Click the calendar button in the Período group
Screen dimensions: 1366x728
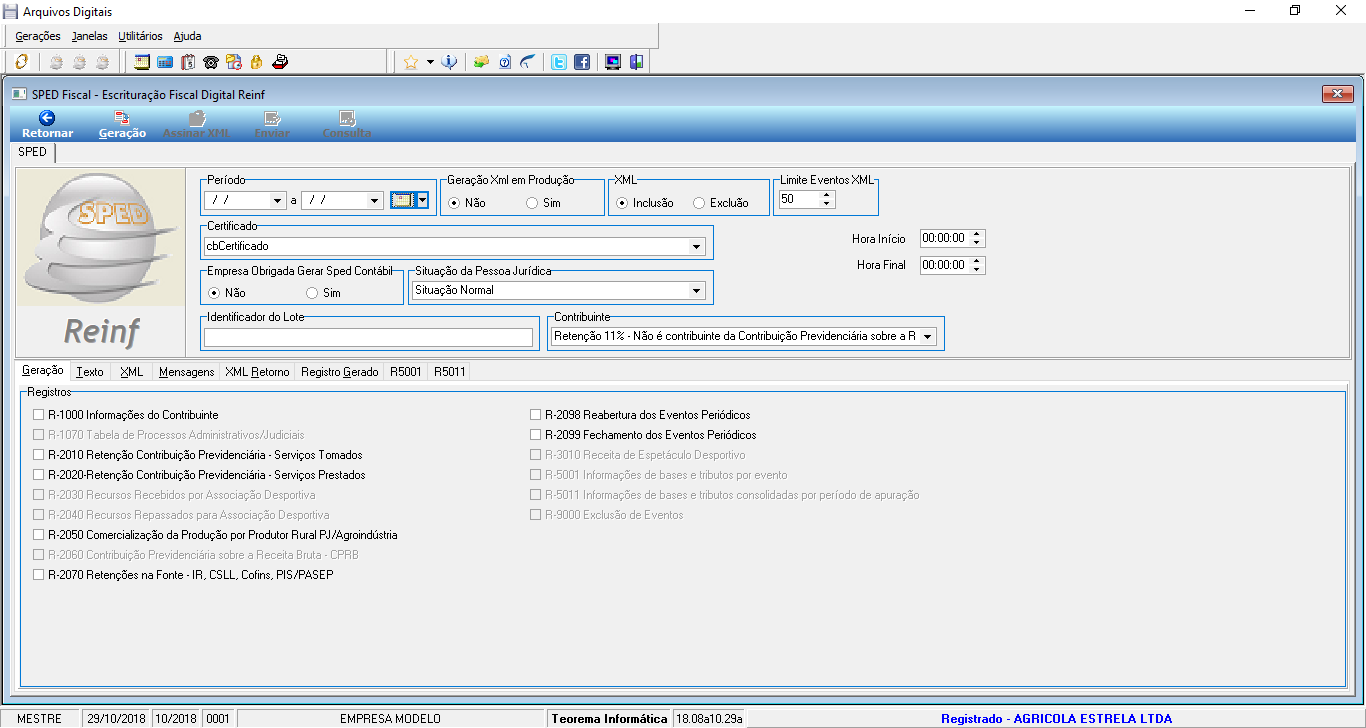tap(402, 200)
